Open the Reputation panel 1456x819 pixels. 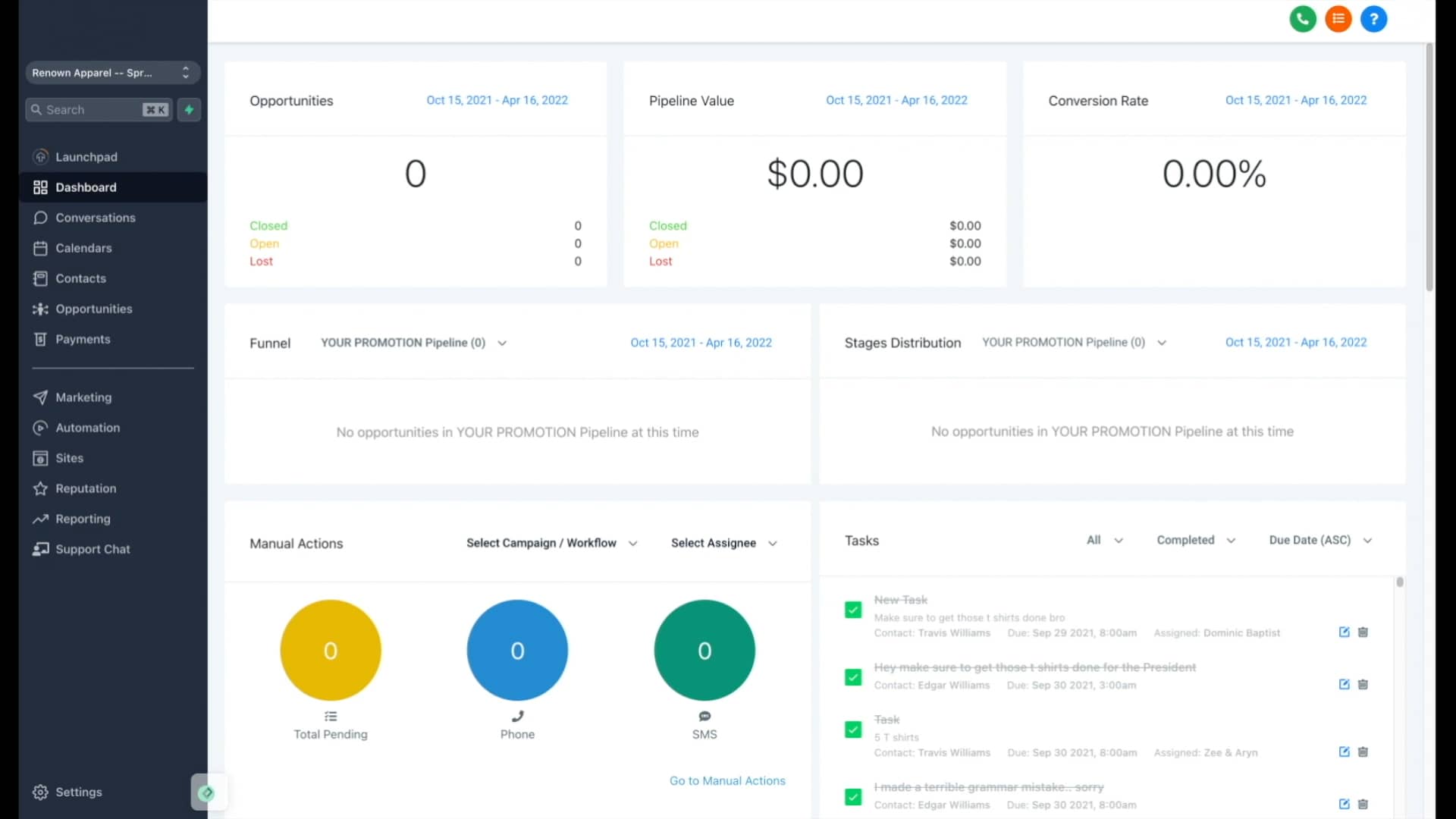84,488
